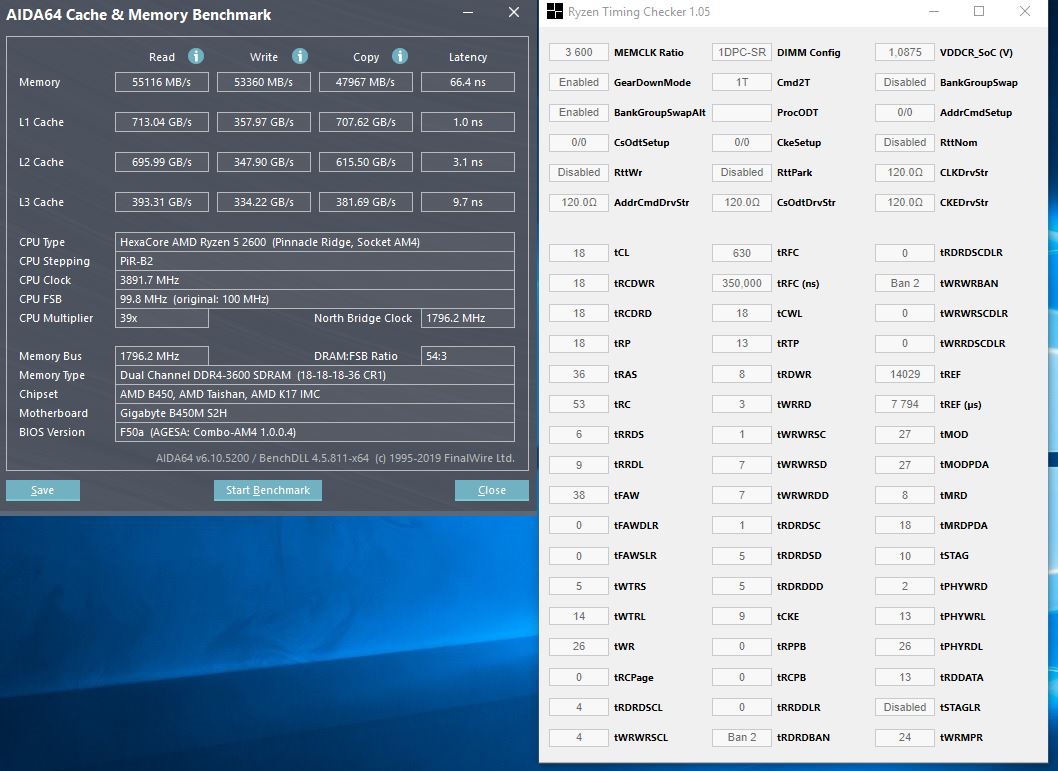Click the BankGroupSwapAlt label
Screen dimensions: 1058x771
click(x=659, y=113)
